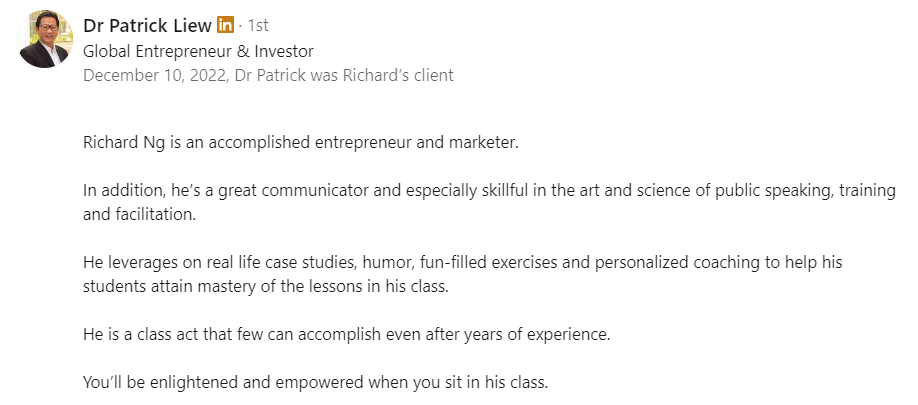Click the "and facilitation." line
This screenshot has height=405, width=918.
pos(139,214)
